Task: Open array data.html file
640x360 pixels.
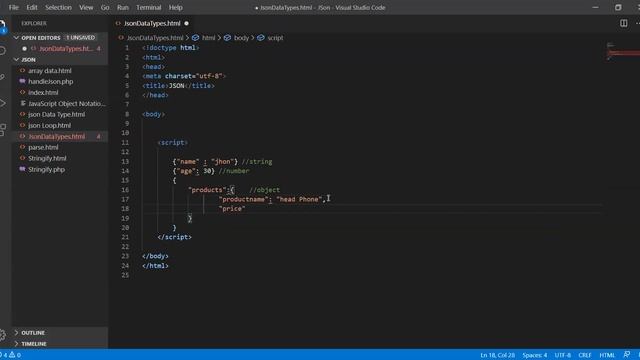Action: 49,71
